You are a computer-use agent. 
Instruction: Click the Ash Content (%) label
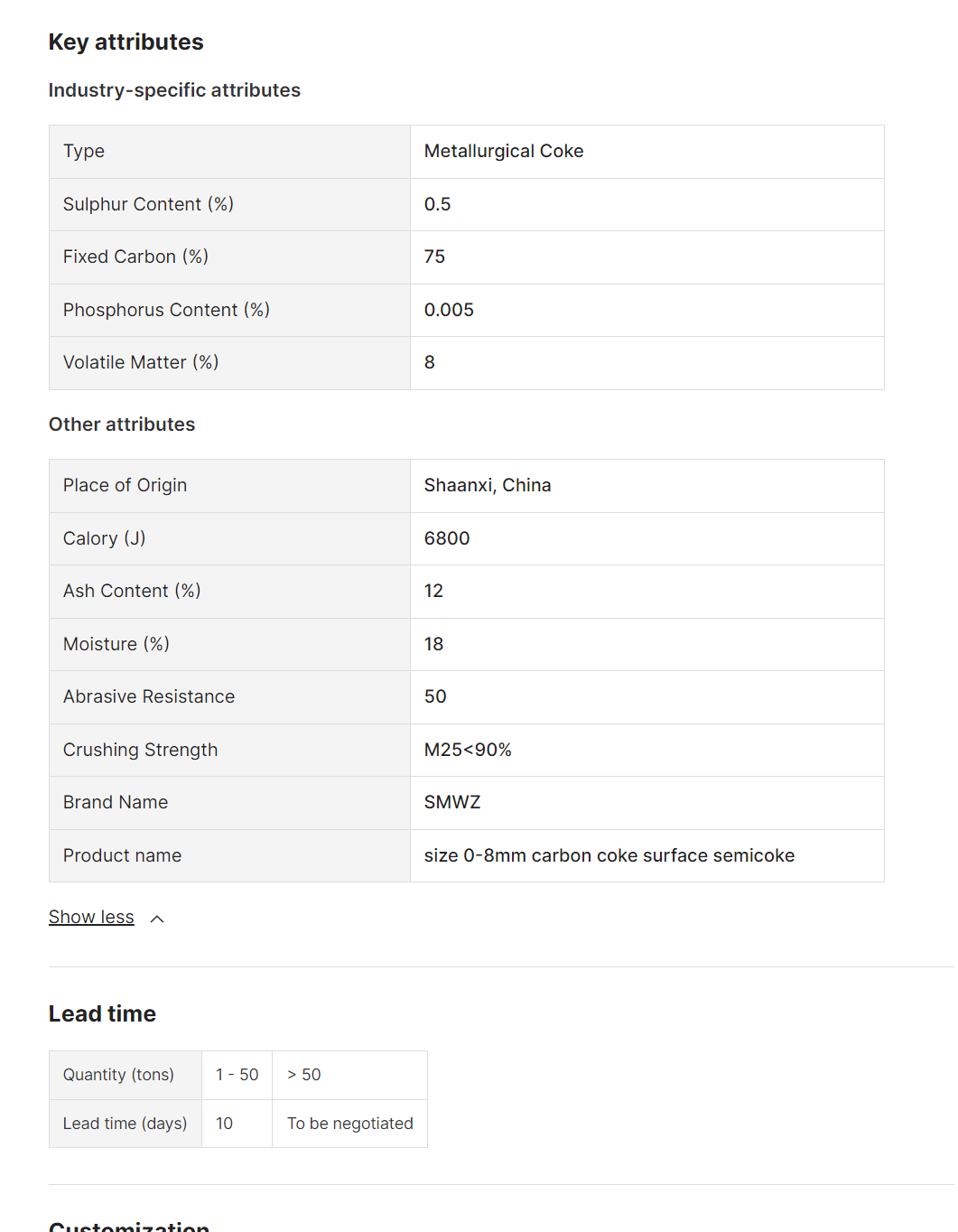point(132,592)
